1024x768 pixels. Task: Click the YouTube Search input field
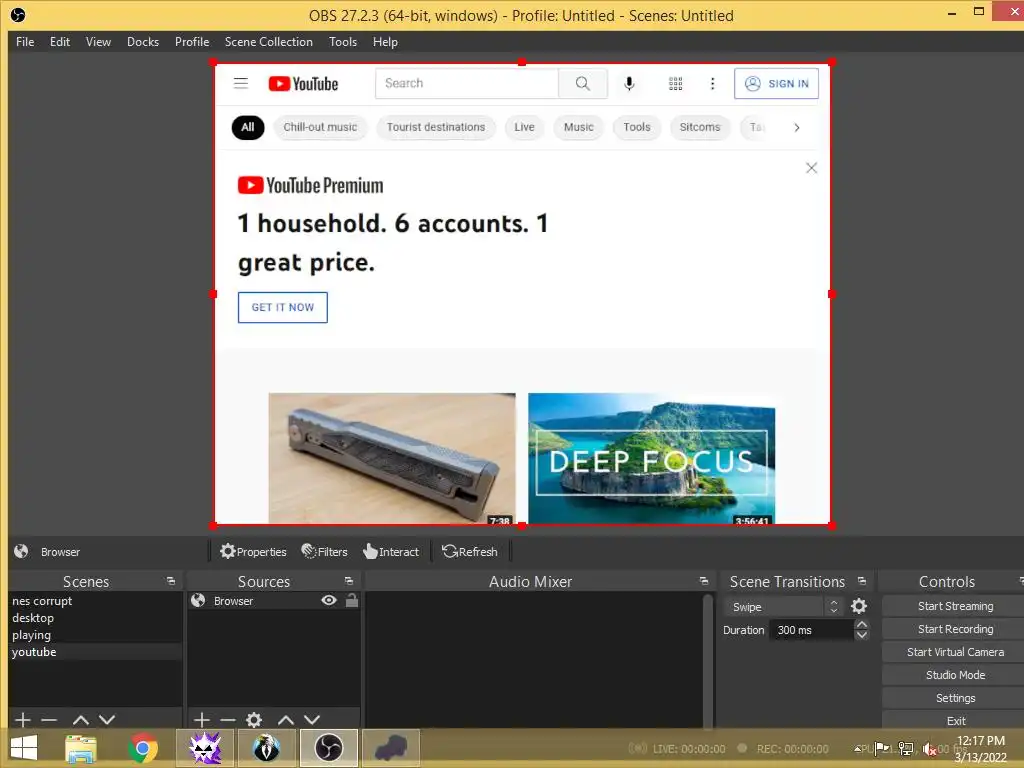click(467, 83)
